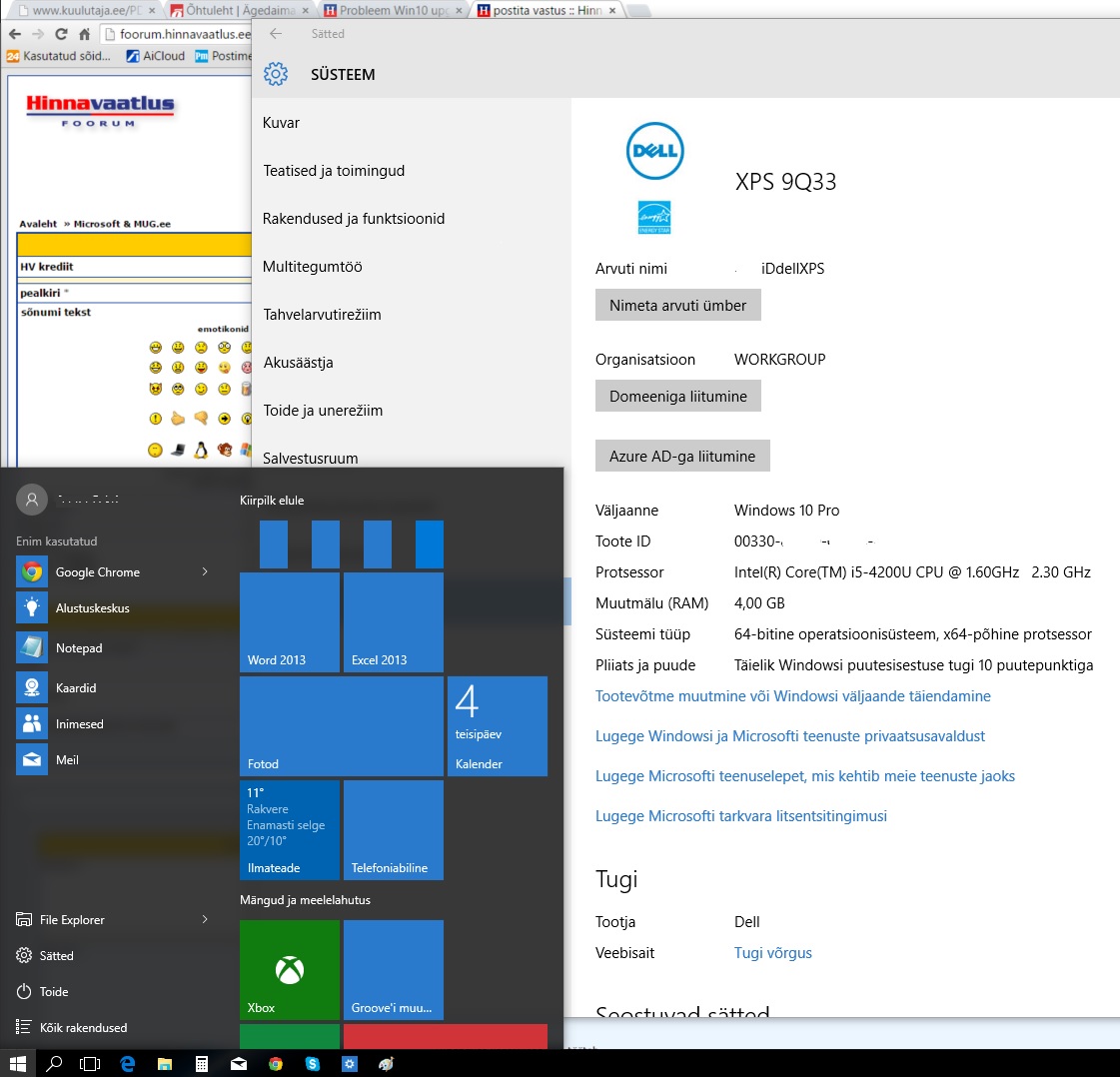Open taskbar search magnifier

pyautogui.click(x=54, y=1063)
